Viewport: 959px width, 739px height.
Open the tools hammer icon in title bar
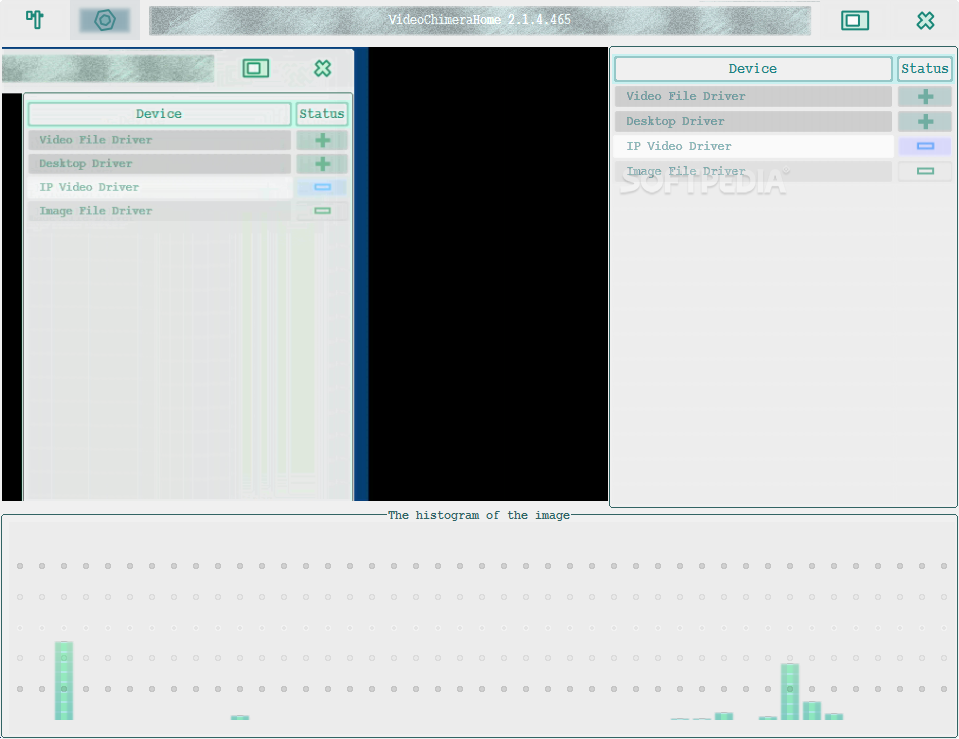35,20
